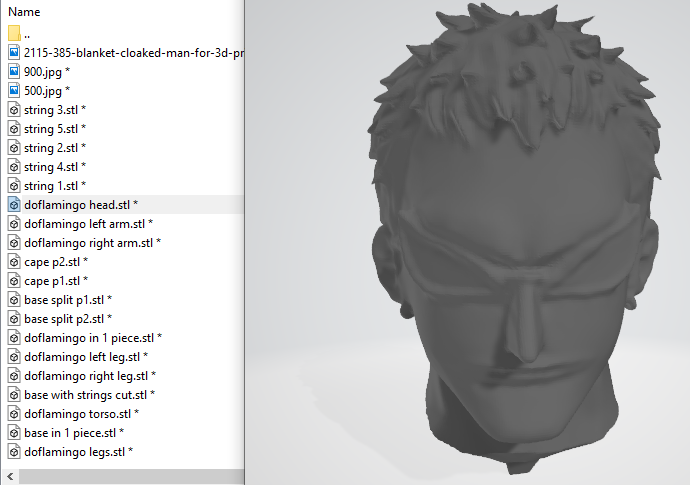Viewport: 690px width, 485px height.
Task: Select file name 'doflamingo legs.stl'
Action: (74, 452)
